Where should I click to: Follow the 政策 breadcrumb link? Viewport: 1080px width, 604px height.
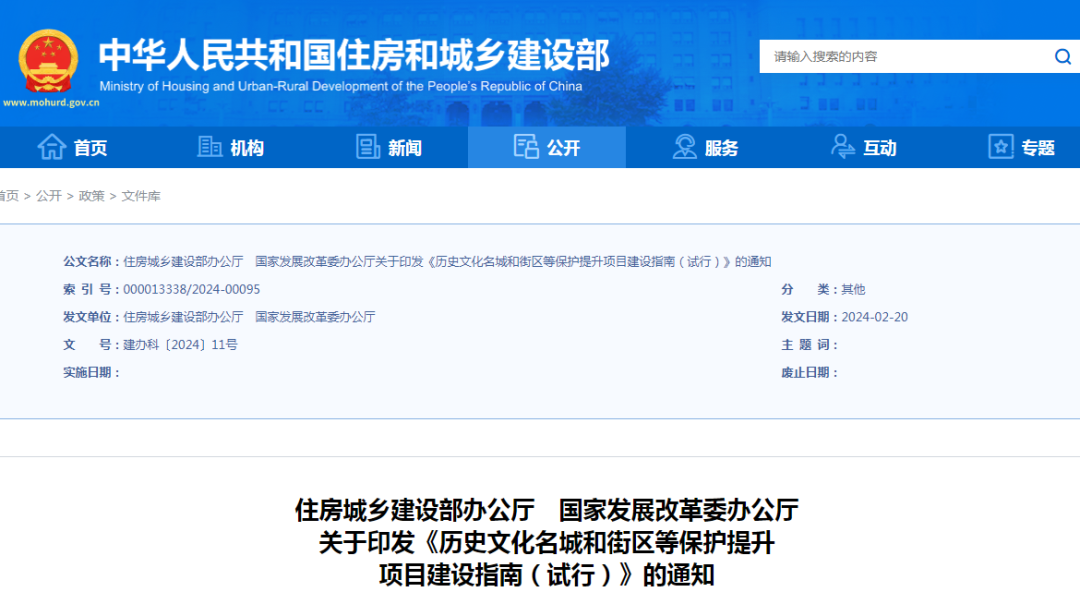pos(92,196)
